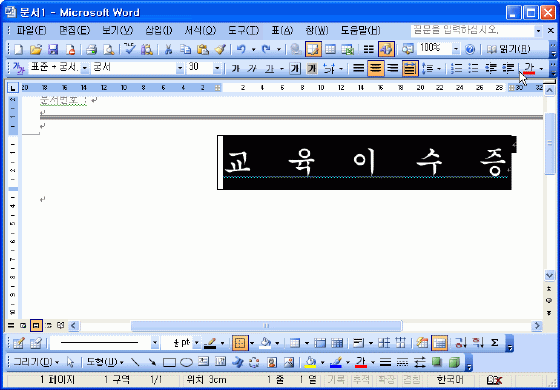Open the 그리기(D) draw menu button
This screenshot has width=560, height=390.
click(x=36, y=363)
